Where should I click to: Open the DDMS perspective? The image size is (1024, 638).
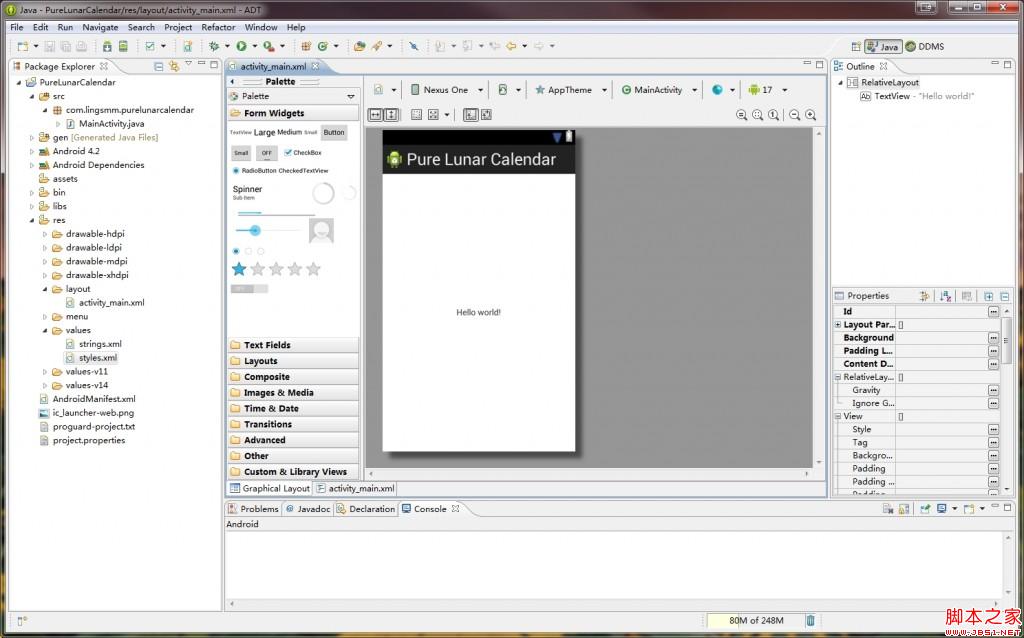point(925,46)
